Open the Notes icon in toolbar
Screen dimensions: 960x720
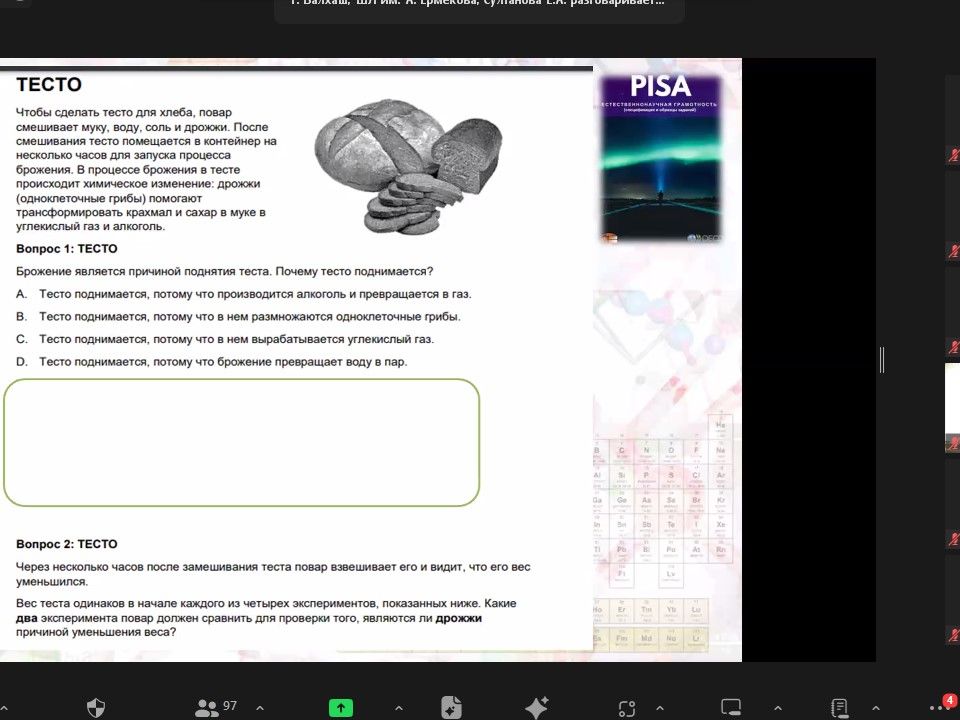tap(840, 708)
